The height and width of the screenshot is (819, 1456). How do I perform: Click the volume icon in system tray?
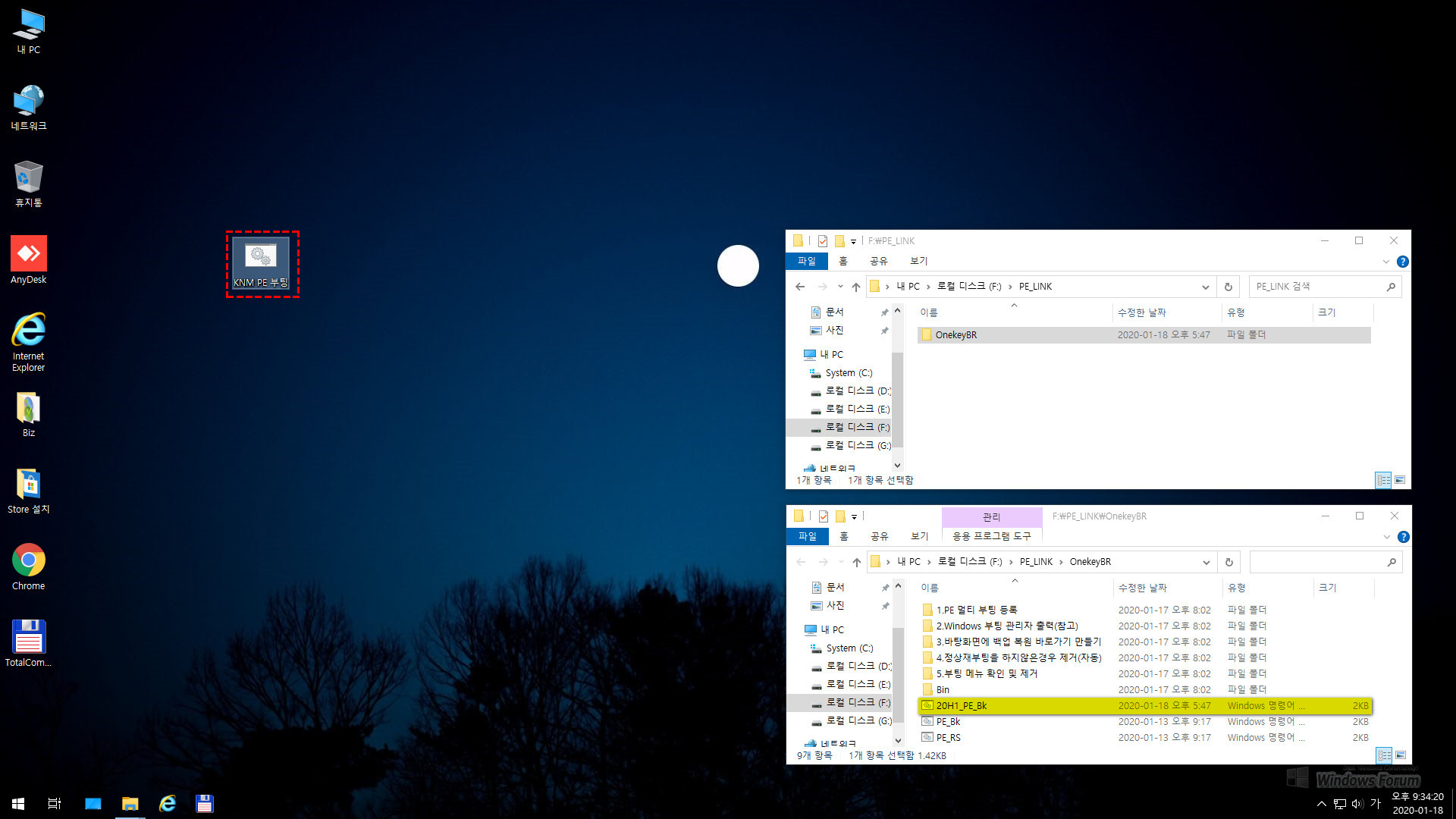1357,804
